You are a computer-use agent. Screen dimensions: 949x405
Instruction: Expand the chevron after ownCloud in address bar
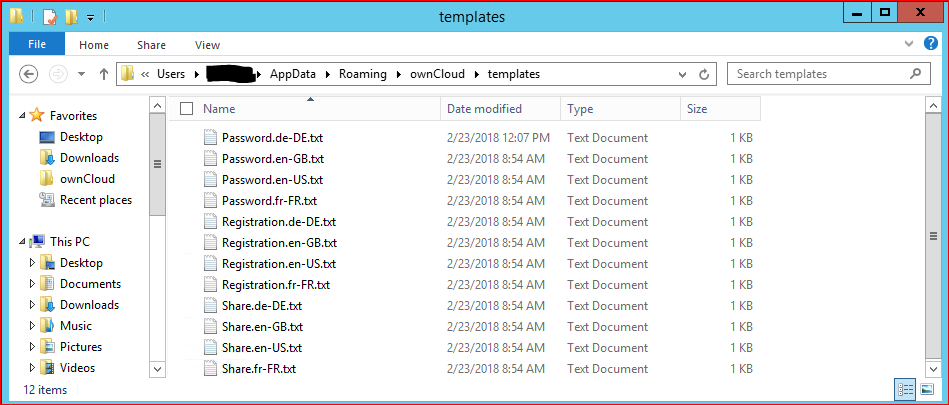tap(476, 74)
